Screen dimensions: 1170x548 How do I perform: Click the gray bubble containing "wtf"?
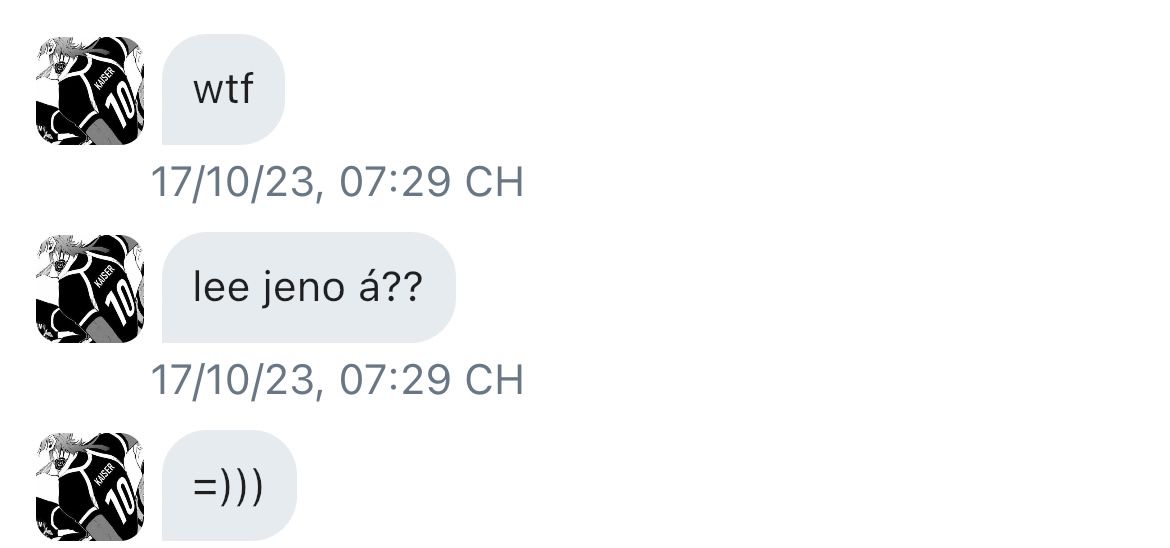(223, 91)
